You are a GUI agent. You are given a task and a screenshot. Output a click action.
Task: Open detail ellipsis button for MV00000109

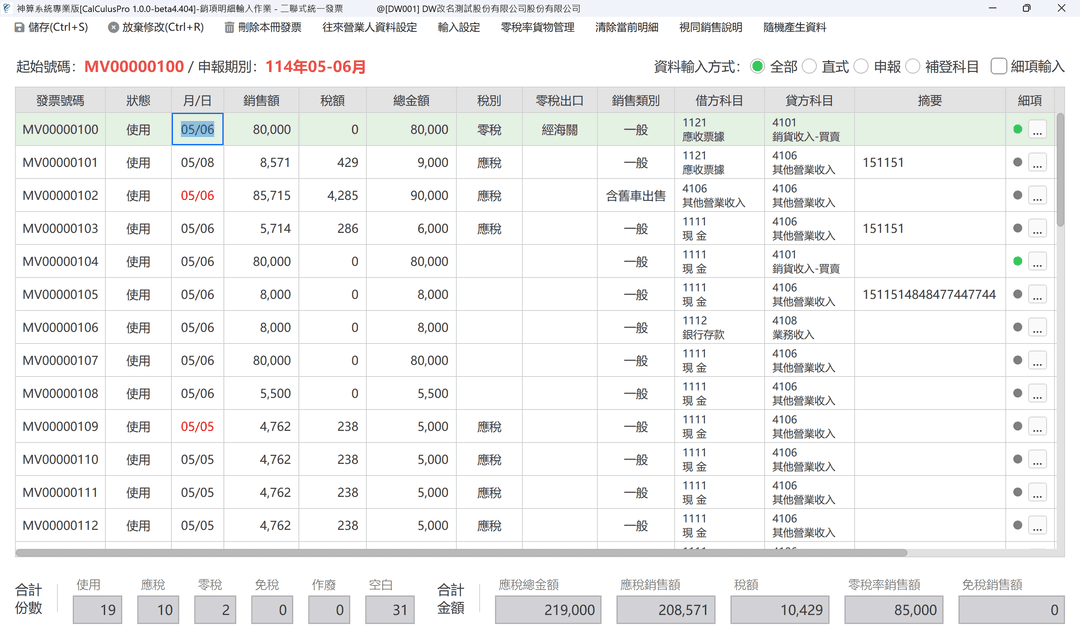click(1037, 427)
